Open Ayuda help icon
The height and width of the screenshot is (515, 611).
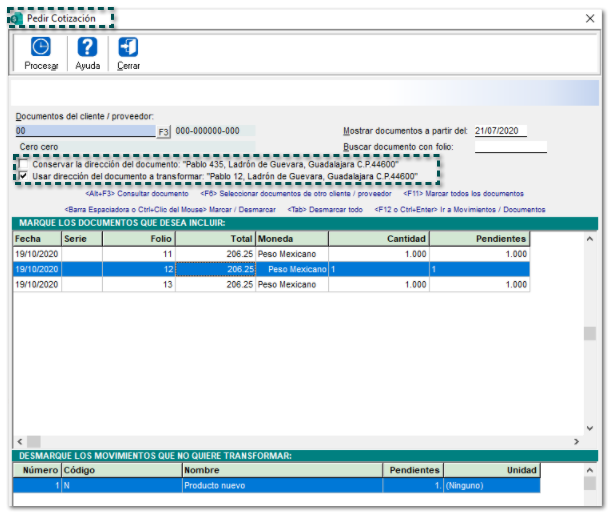[88, 47]
